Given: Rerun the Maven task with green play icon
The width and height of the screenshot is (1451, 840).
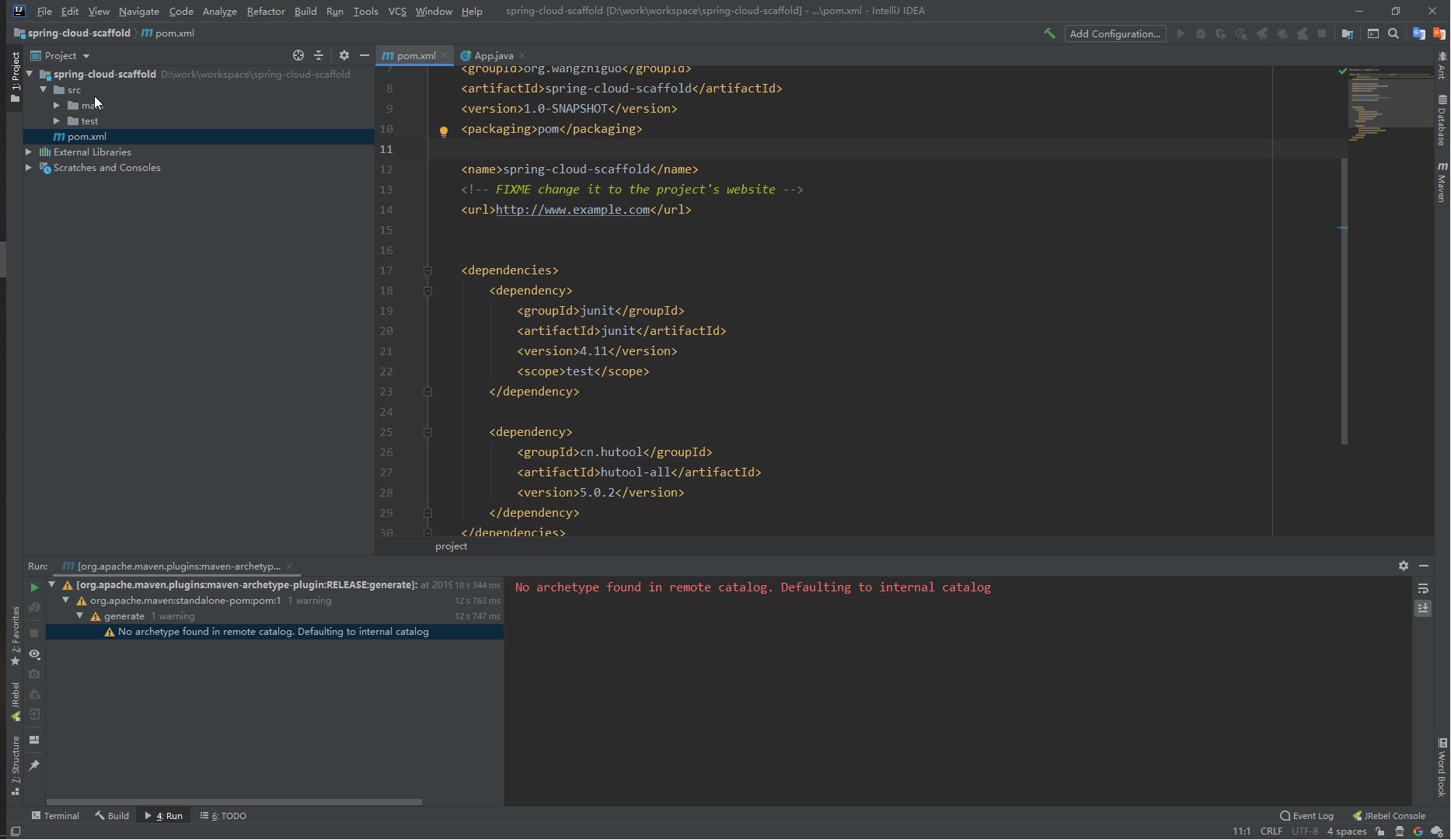Looking at the screenshot, I should pos(34,587).
